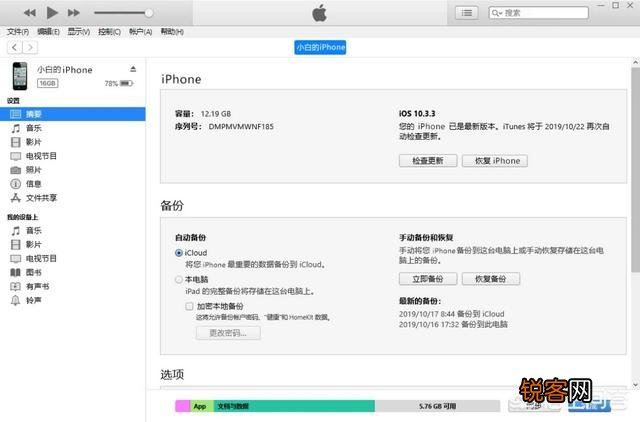Adjust the volume slider knob
Viewport: 640px width, 422px height.
click(x=149, y=13)
